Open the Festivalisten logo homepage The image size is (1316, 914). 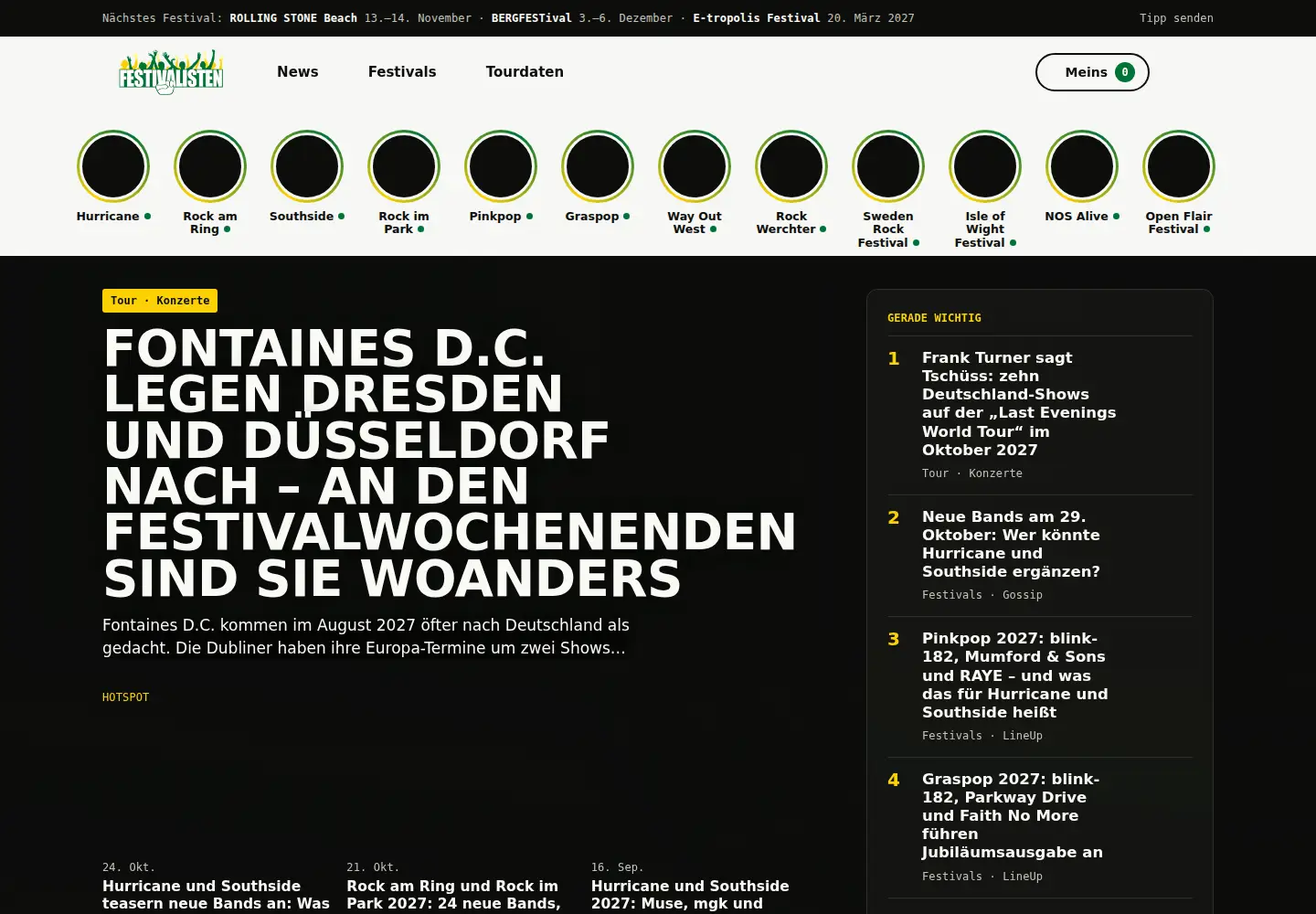click(171, 72)
